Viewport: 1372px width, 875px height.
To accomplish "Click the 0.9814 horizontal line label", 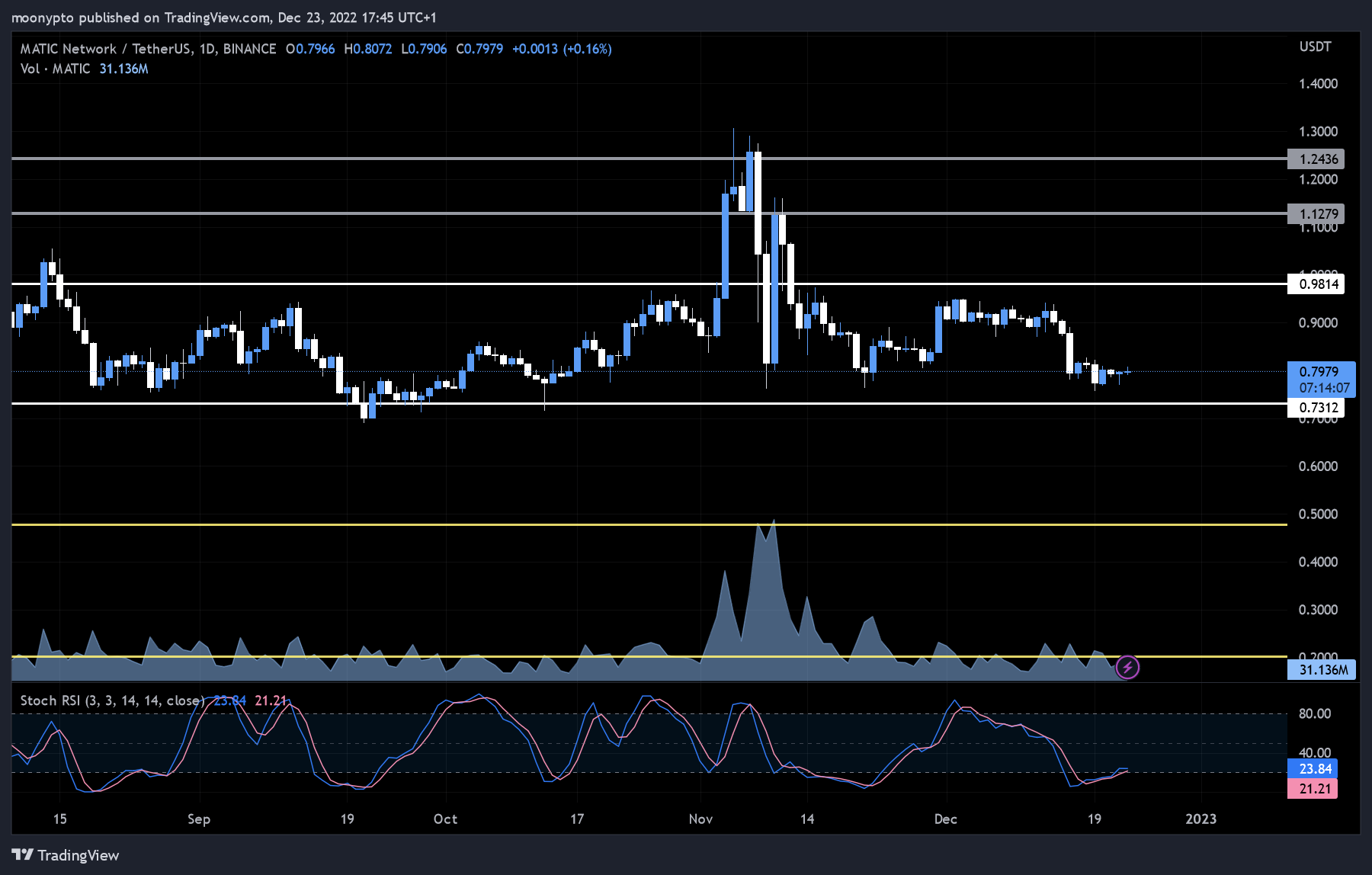I will [1316, 284].
